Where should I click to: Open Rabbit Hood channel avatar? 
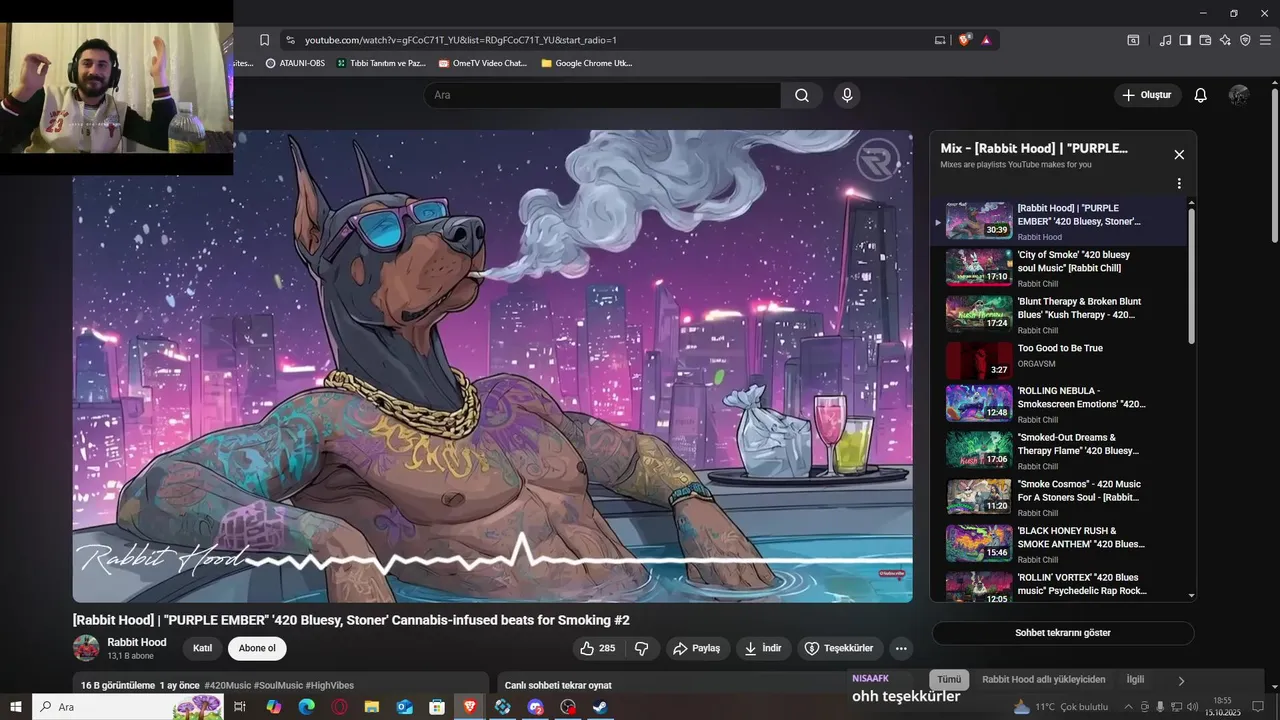click(86, 648)
